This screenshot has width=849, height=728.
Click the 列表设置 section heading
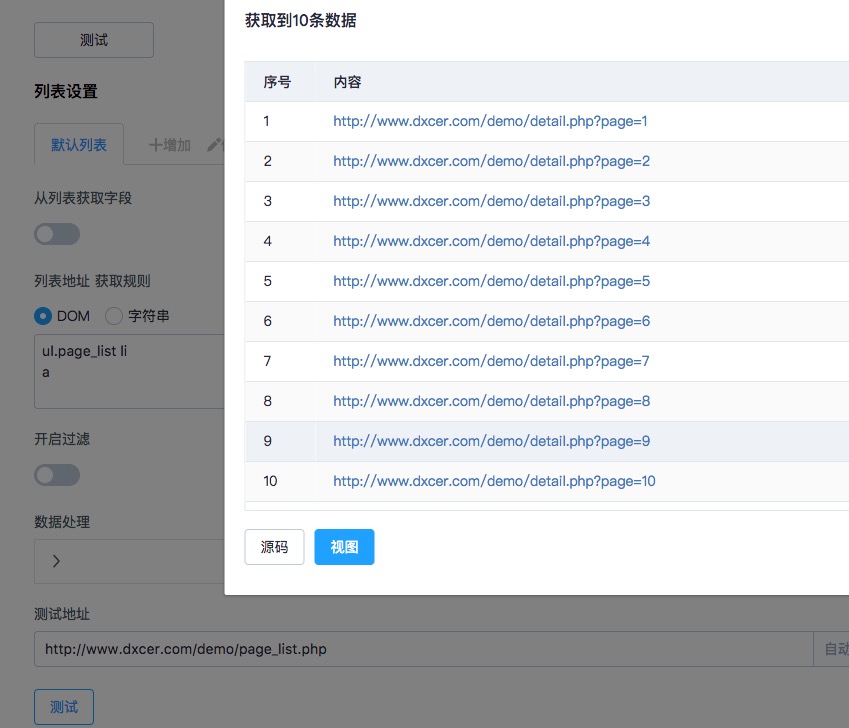[x=66, y=91]
